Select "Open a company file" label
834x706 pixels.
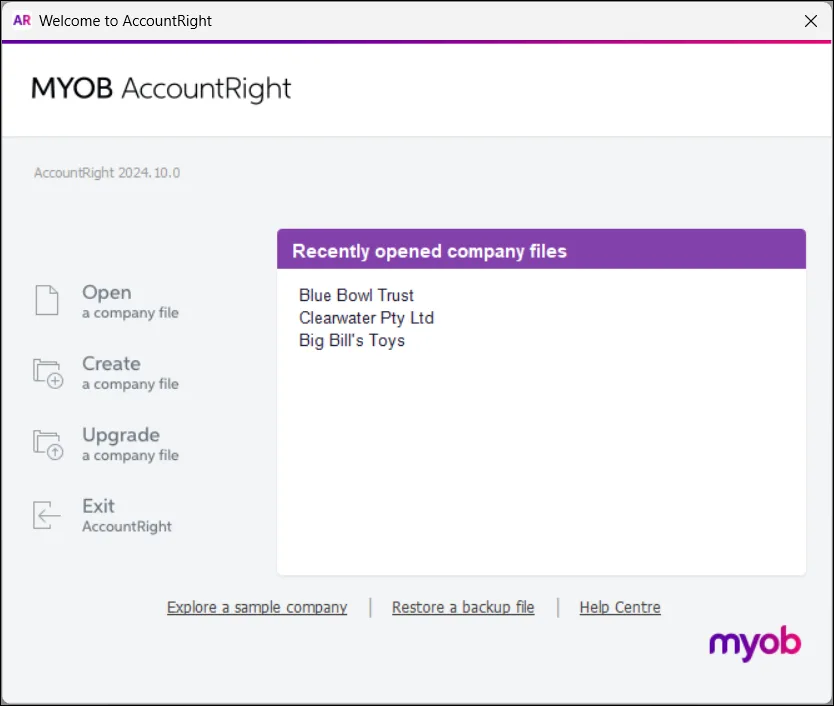coord(130,302)
